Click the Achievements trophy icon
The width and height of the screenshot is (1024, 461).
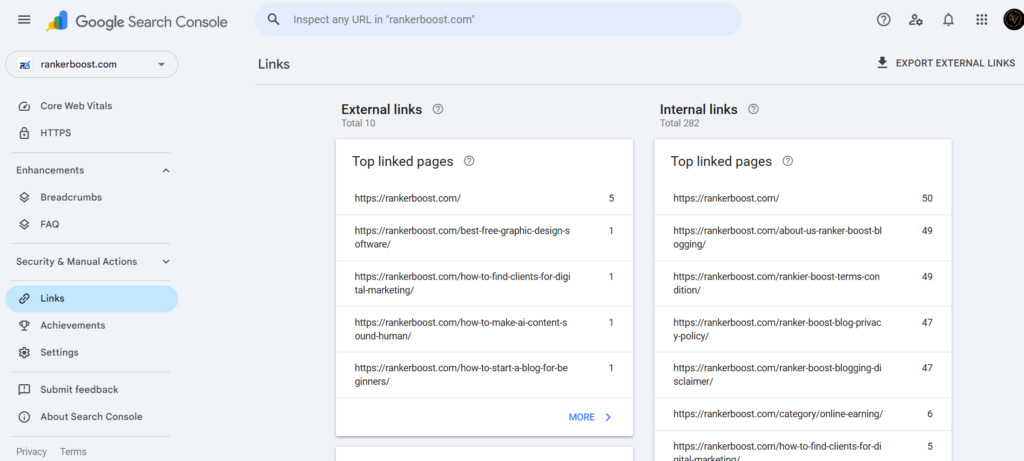24,325
